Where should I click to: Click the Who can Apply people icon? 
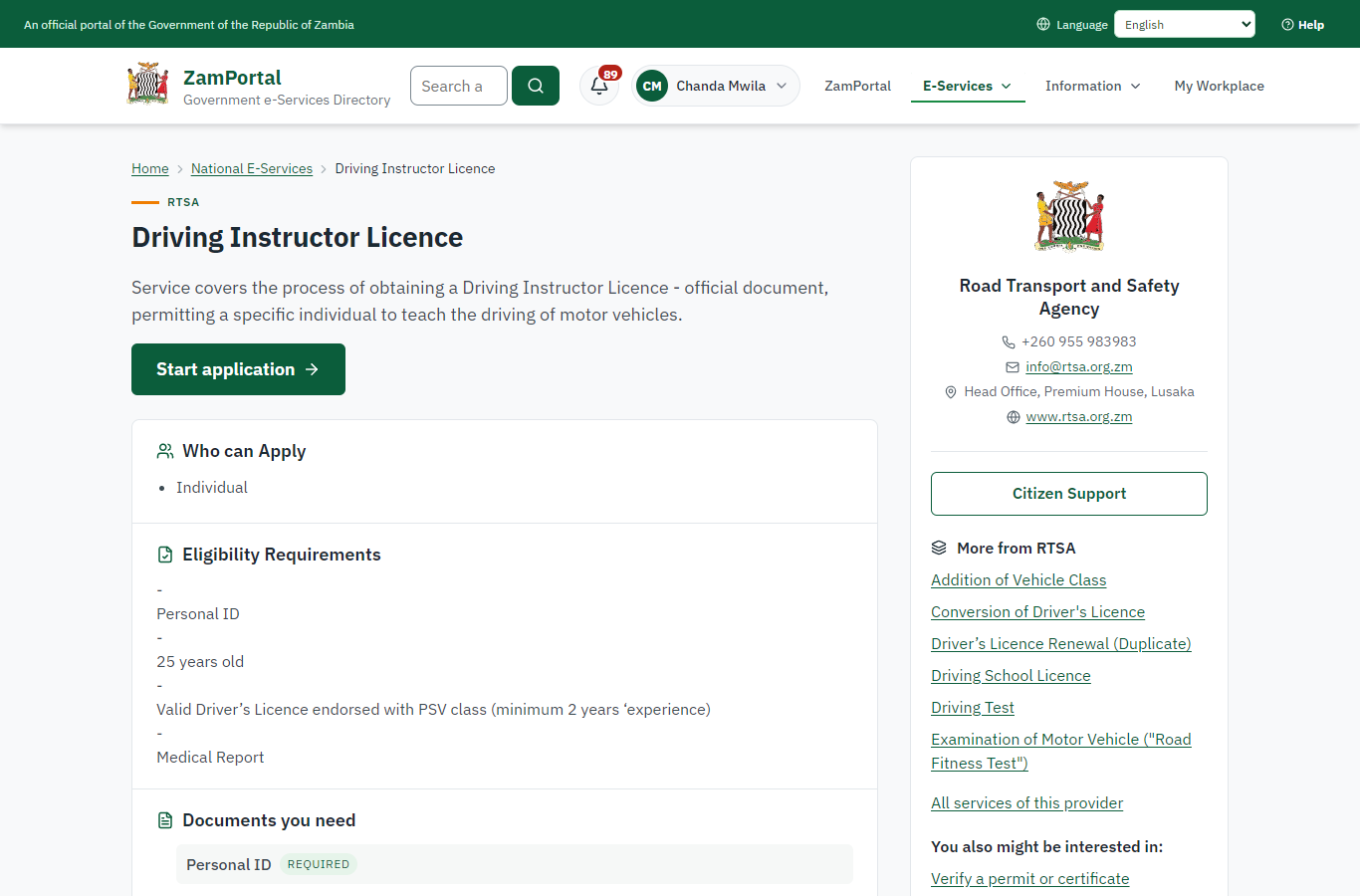pos(165,451)
